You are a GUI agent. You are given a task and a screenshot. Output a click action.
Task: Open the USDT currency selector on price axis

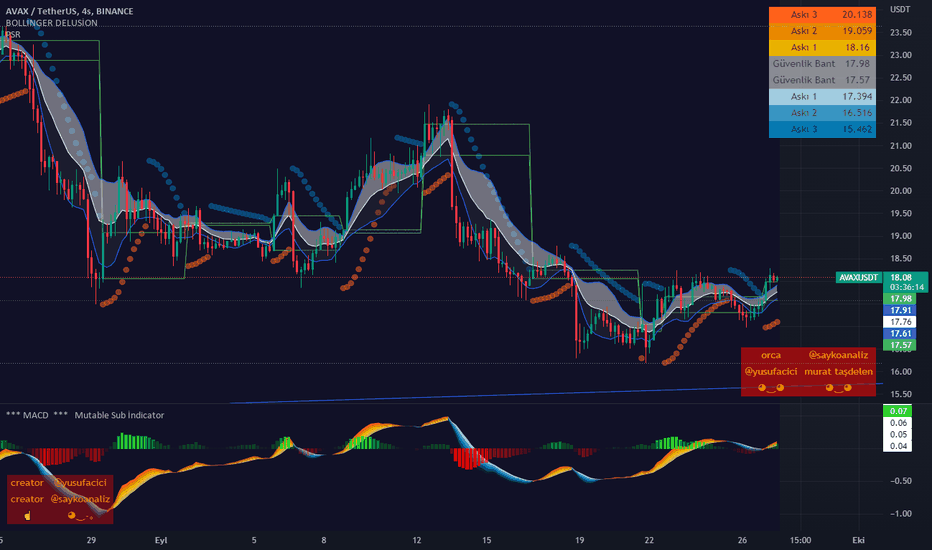pos(901,10)
